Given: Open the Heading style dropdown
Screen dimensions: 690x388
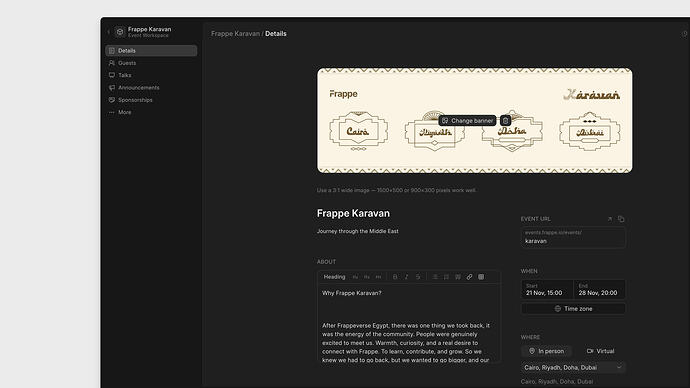Looking at the screenshot, I should tap(334, 277).
